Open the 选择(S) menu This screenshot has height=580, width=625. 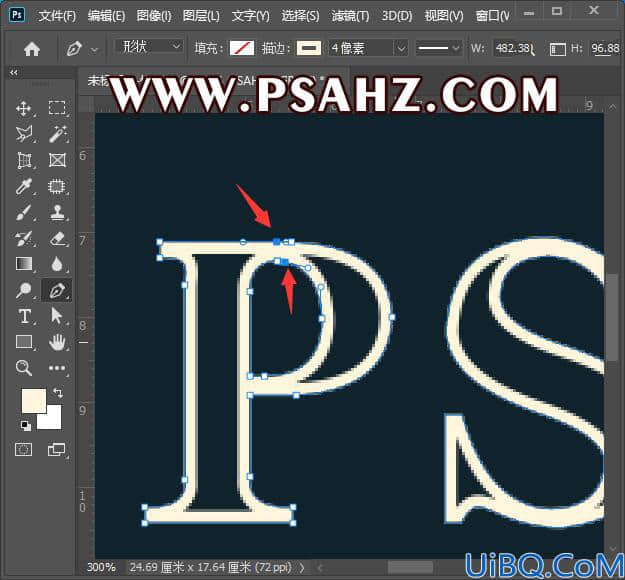coord(300,16)
